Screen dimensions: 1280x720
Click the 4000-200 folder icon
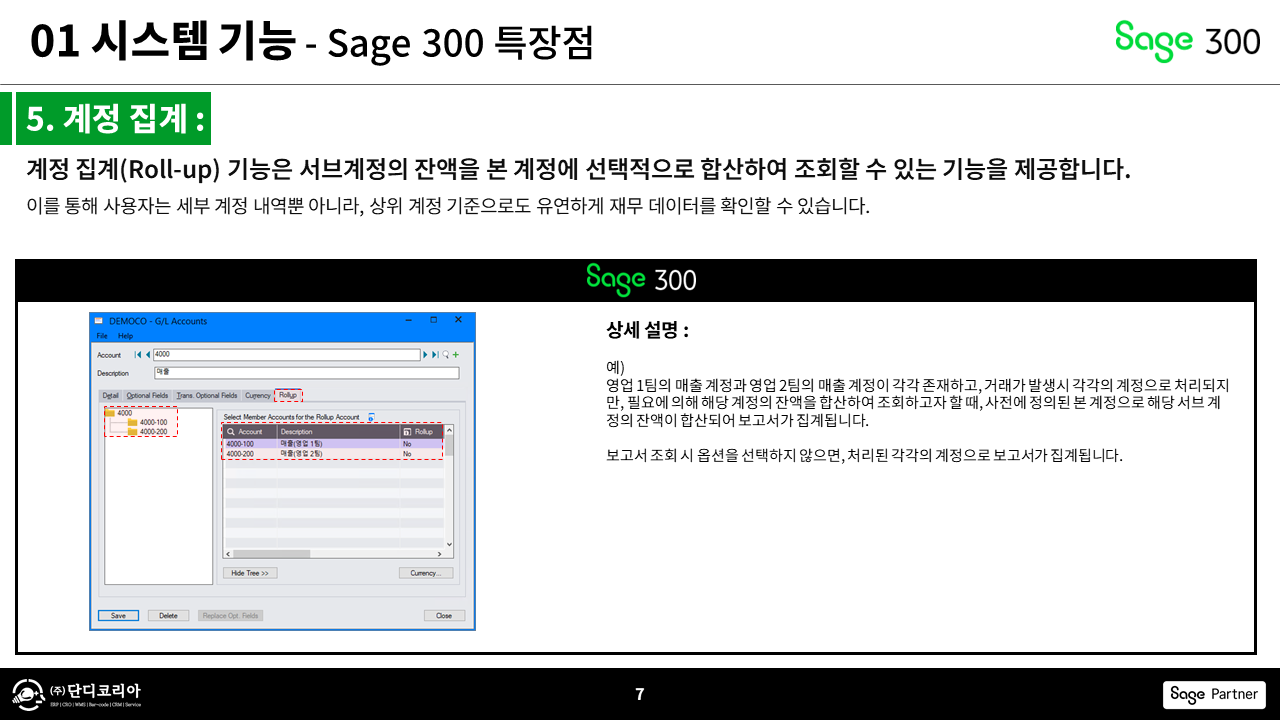132,432
